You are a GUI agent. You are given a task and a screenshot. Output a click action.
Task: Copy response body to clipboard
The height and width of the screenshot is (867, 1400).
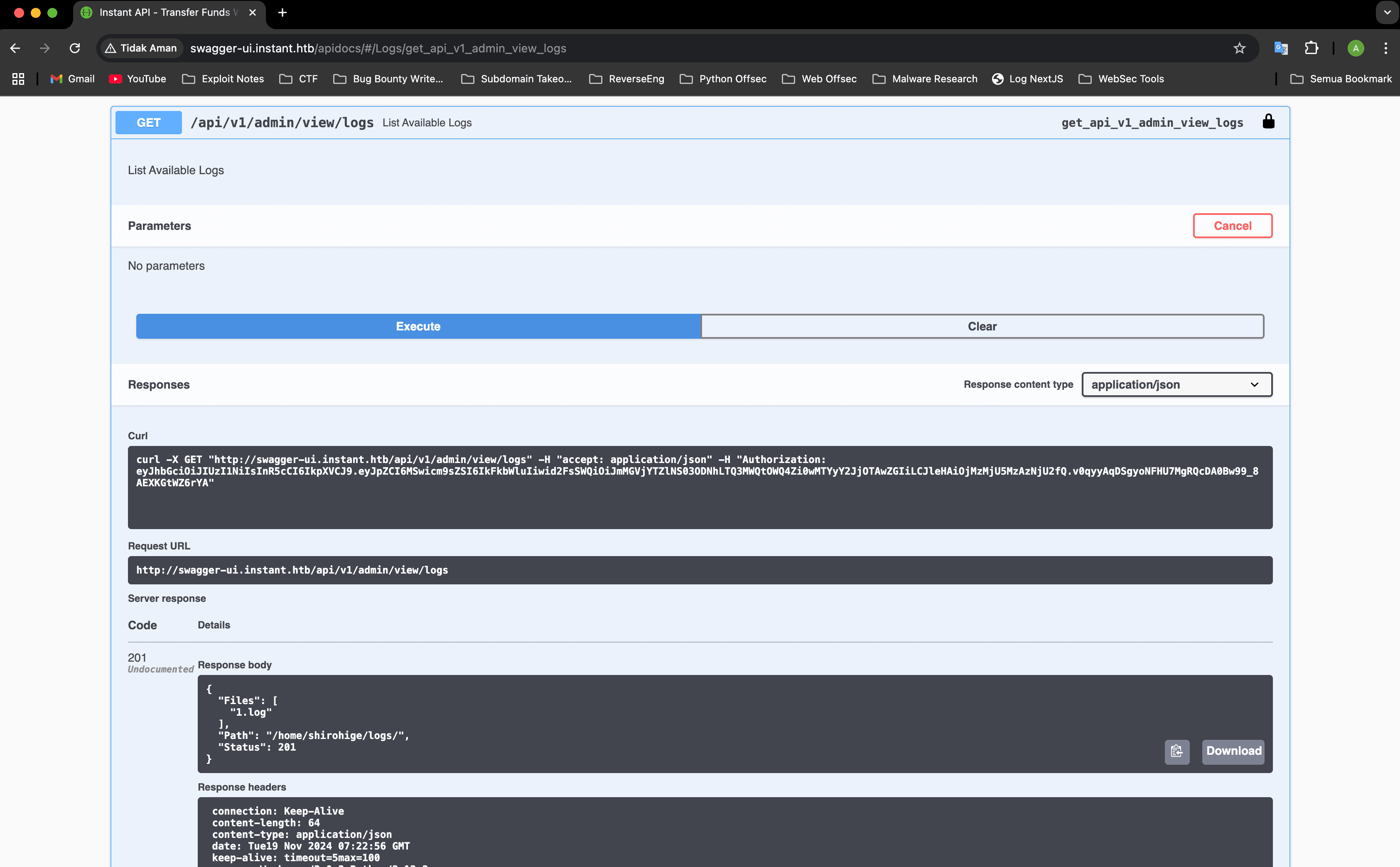[x=1176, y=751]
